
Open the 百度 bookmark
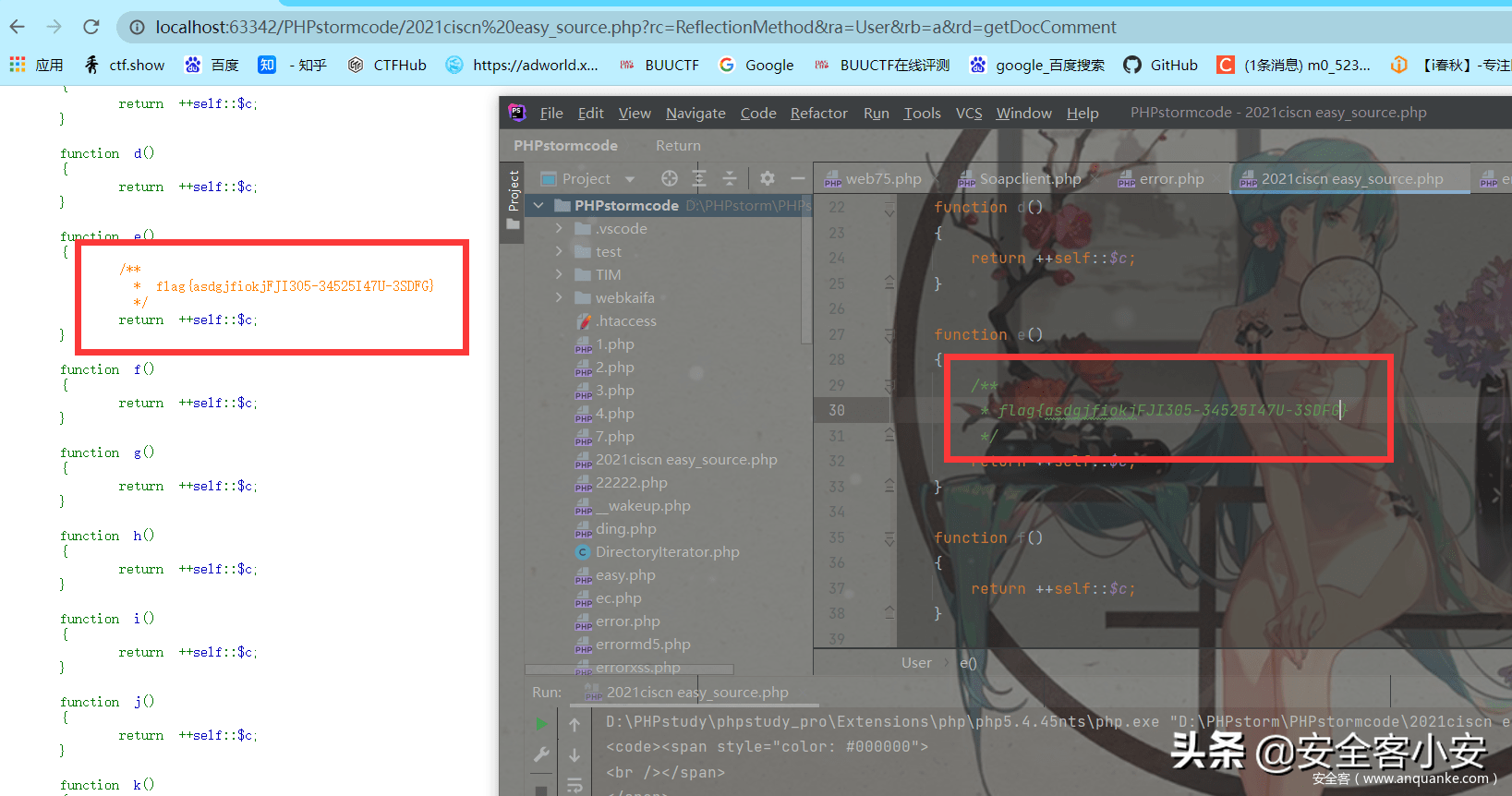(212, 65)
